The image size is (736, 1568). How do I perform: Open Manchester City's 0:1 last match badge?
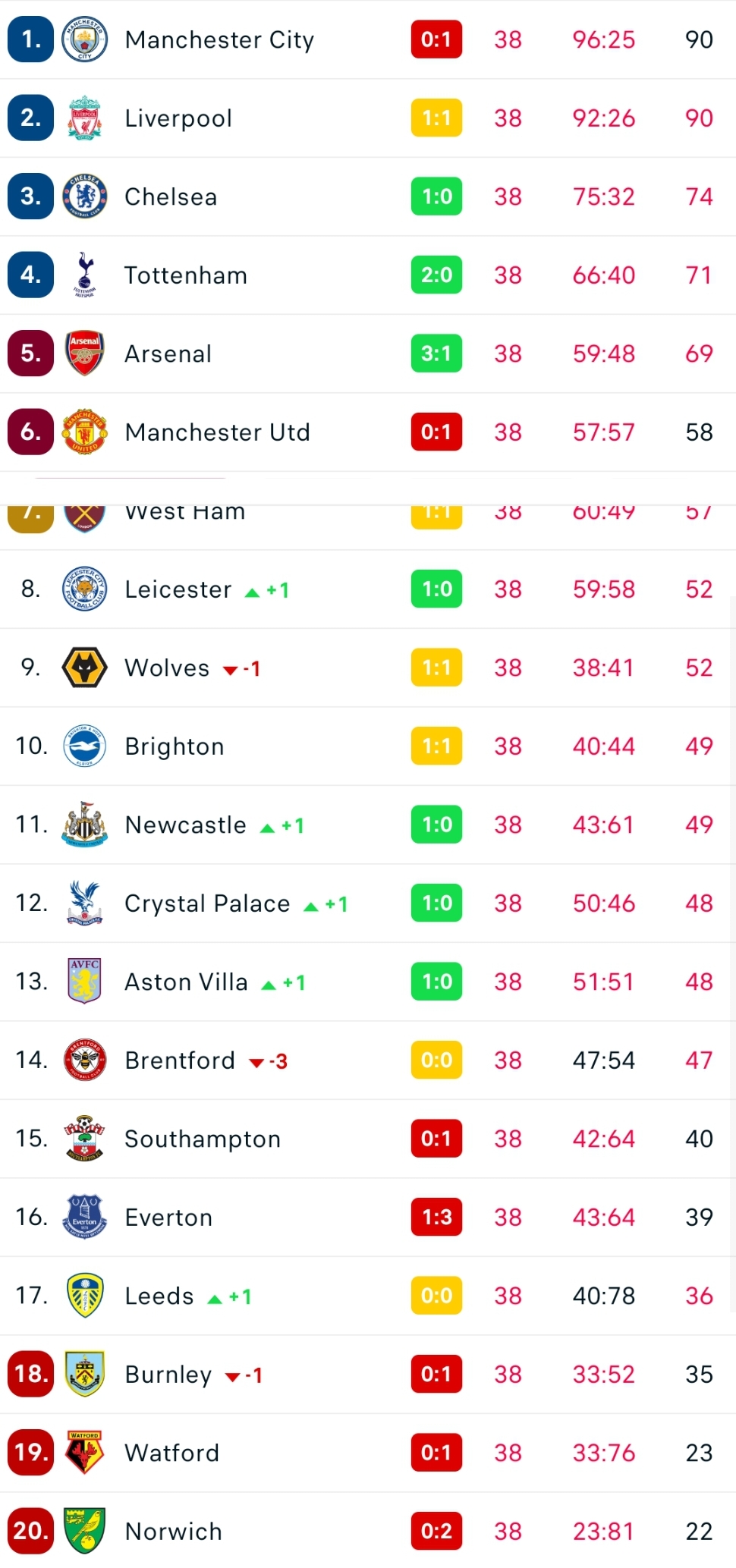(x=436, y=39)
